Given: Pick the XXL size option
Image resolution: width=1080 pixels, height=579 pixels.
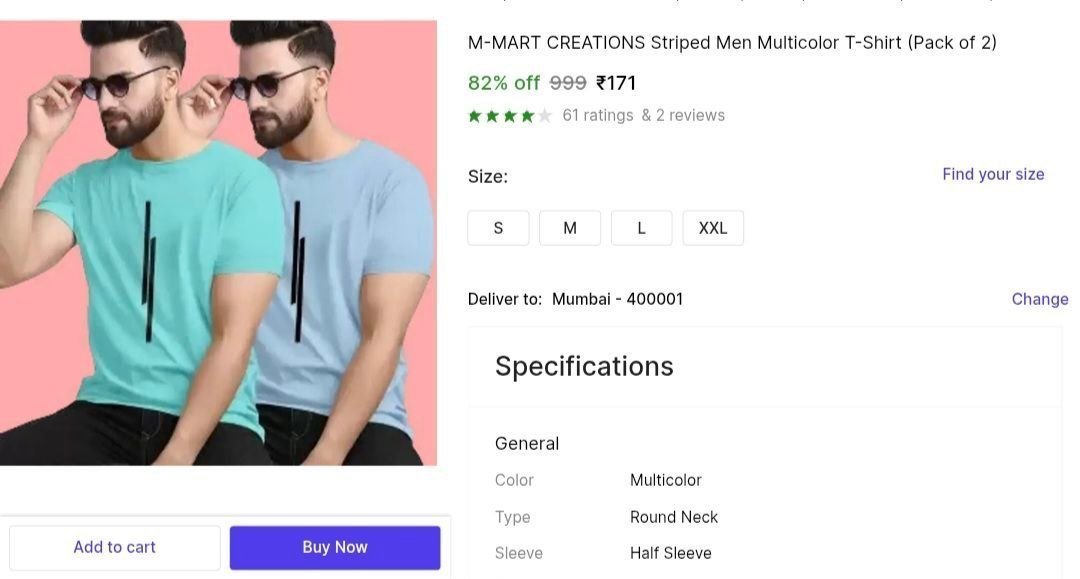Looking at the screenshot, I should pos(713,228).
